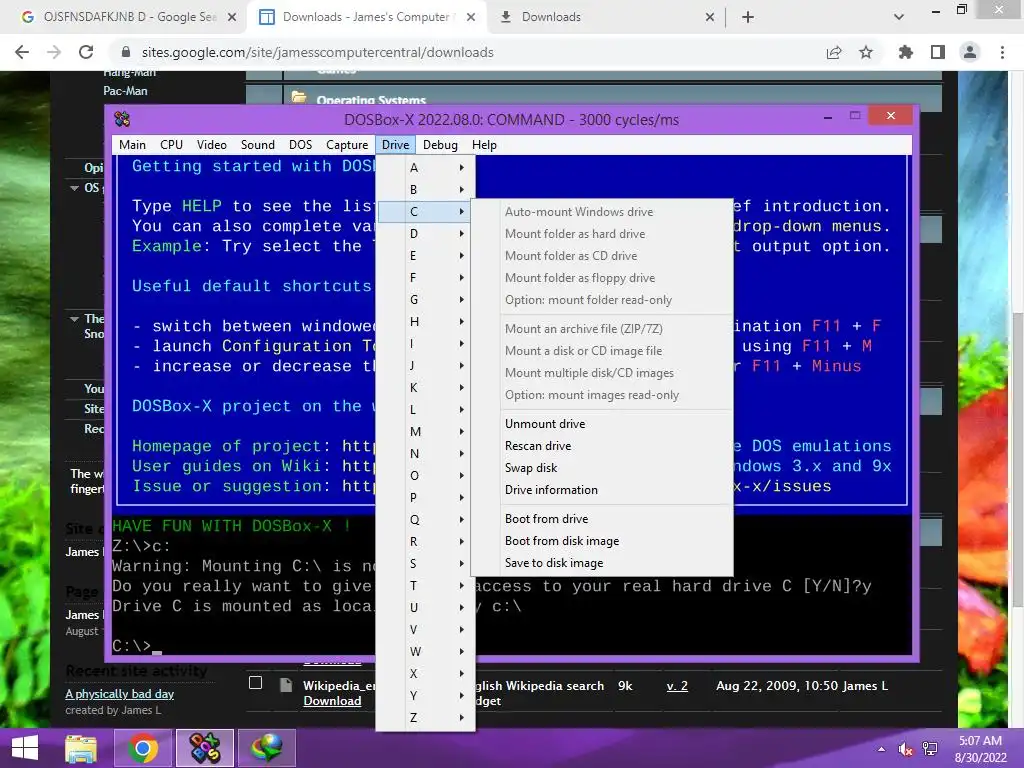Viewport: 1024px width, 768px height.
Task: Click the taskbar clock and date
Action: 980,749
